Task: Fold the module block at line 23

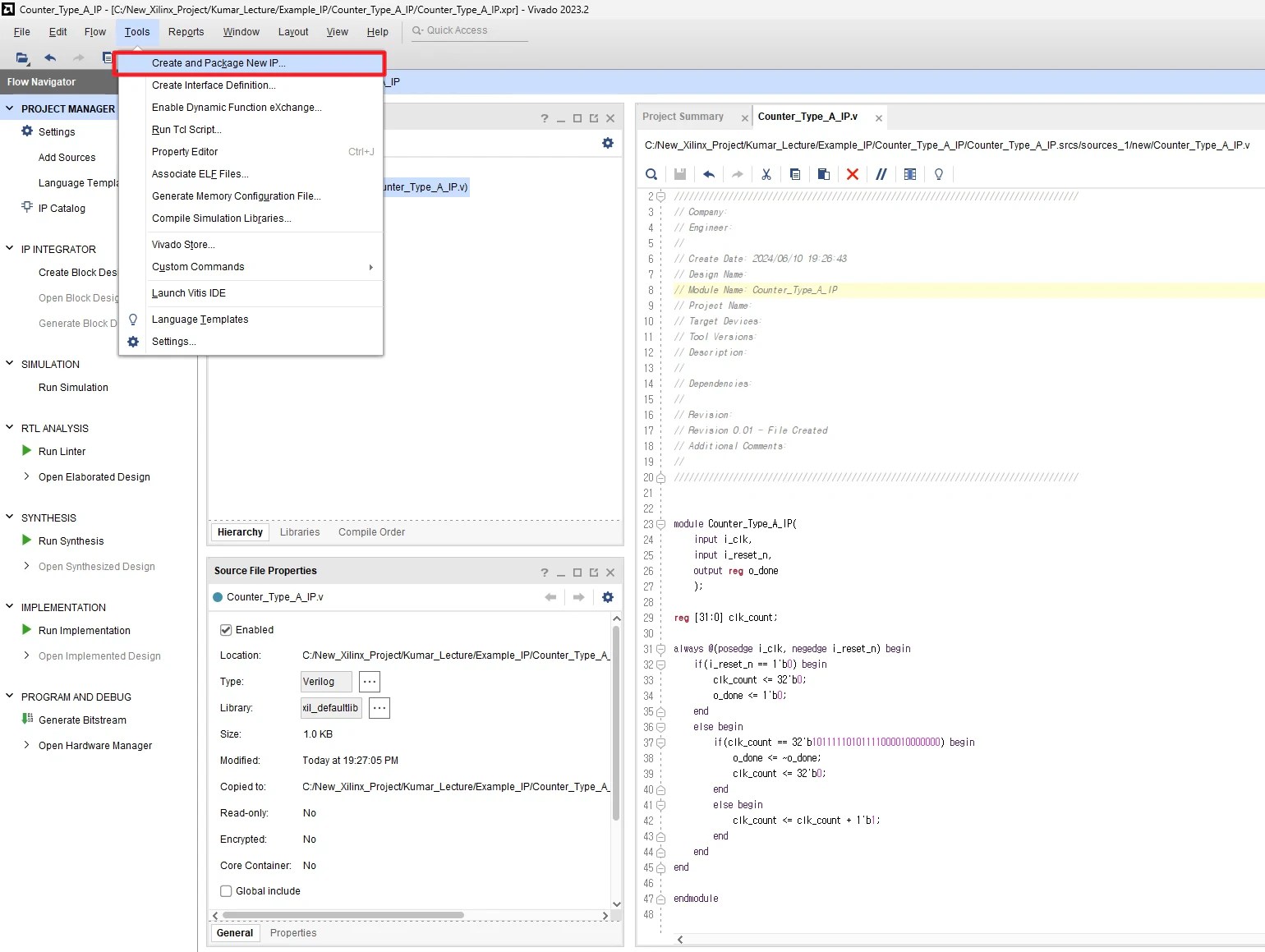Action: click(x=660, y=524)
